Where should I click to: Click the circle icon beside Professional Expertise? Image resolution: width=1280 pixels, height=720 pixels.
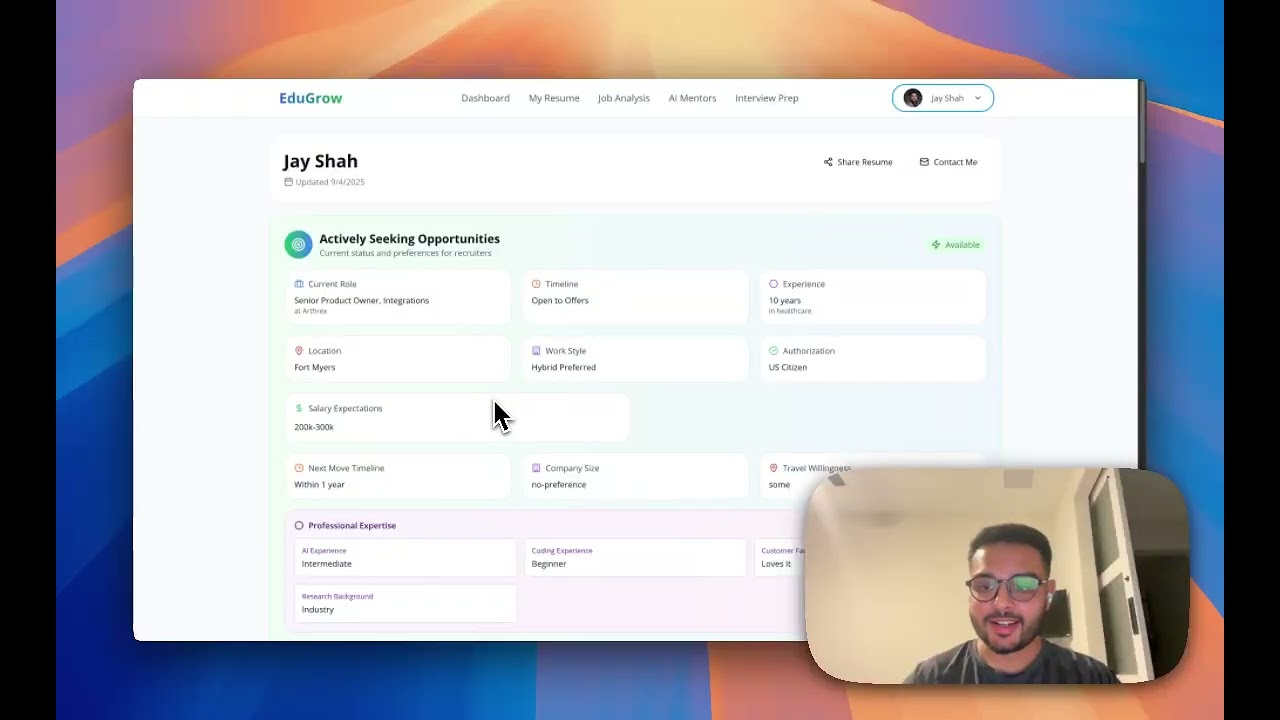click(299, 525)
